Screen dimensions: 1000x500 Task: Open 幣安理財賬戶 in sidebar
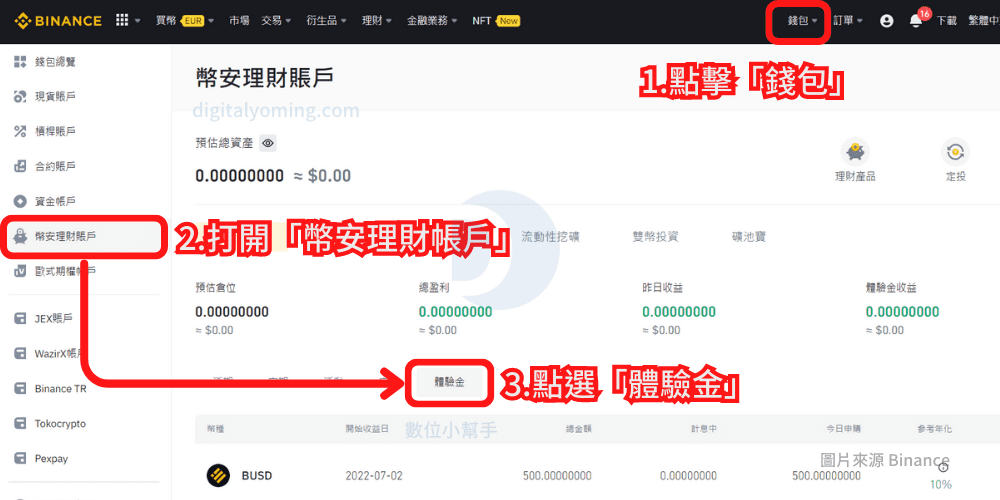pos(66,237)
